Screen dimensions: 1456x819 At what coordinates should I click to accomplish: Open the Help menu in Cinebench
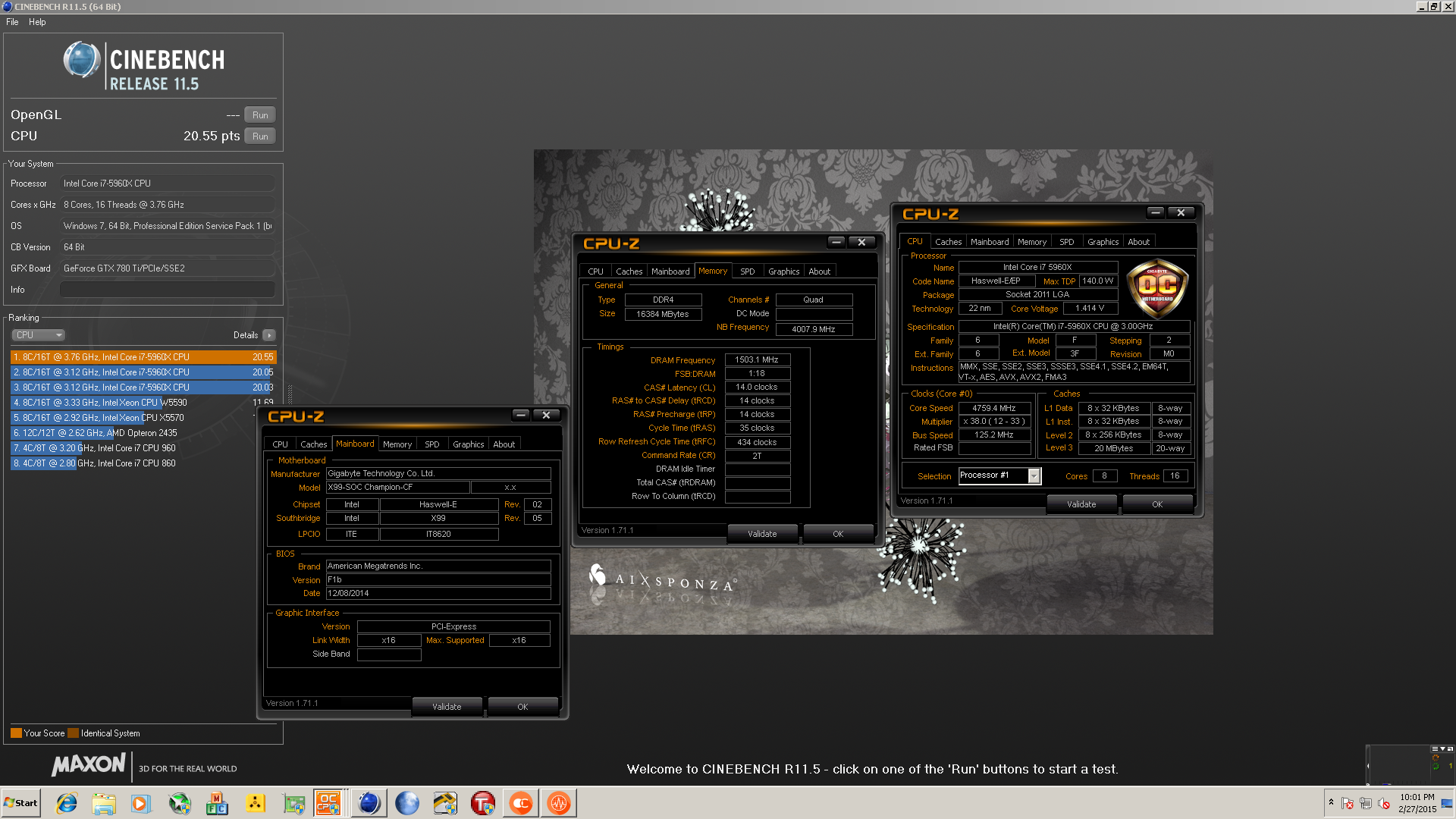(x=37, y=22)
